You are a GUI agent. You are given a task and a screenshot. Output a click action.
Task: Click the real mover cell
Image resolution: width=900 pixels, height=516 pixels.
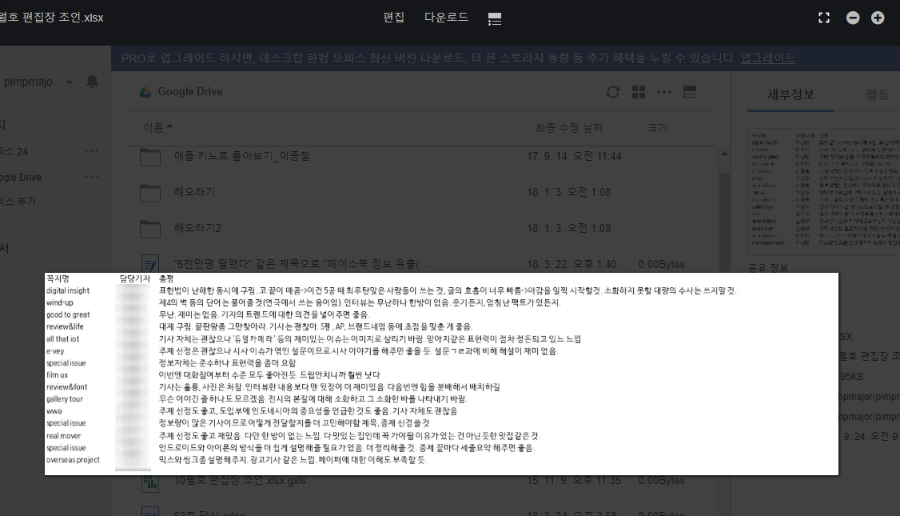tap(63, 436)
